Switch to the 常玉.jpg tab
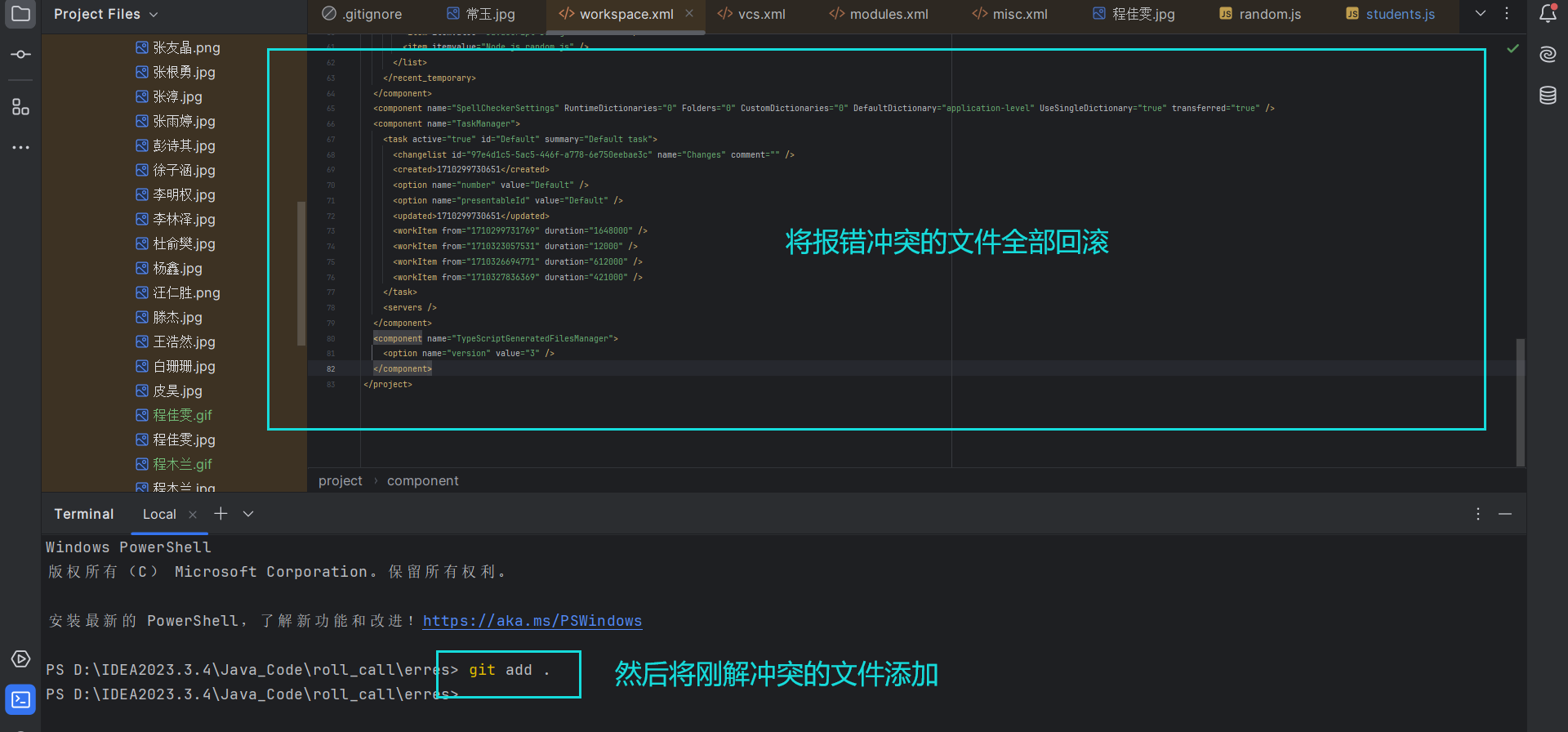This screenshot has width=1568, height=732. (481, 14)
